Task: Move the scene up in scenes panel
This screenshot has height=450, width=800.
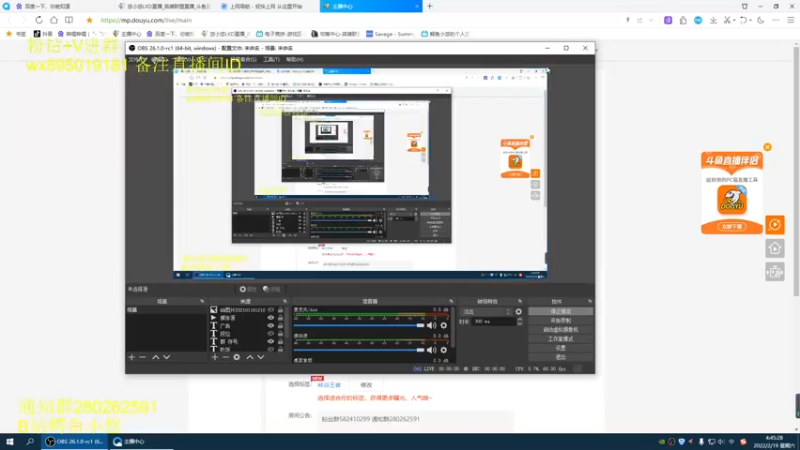Action: coord(156,357)
